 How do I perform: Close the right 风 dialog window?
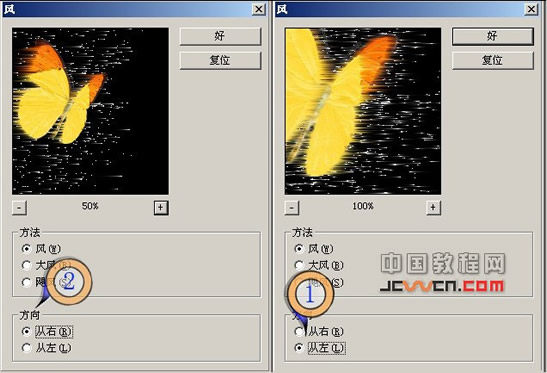531,9
